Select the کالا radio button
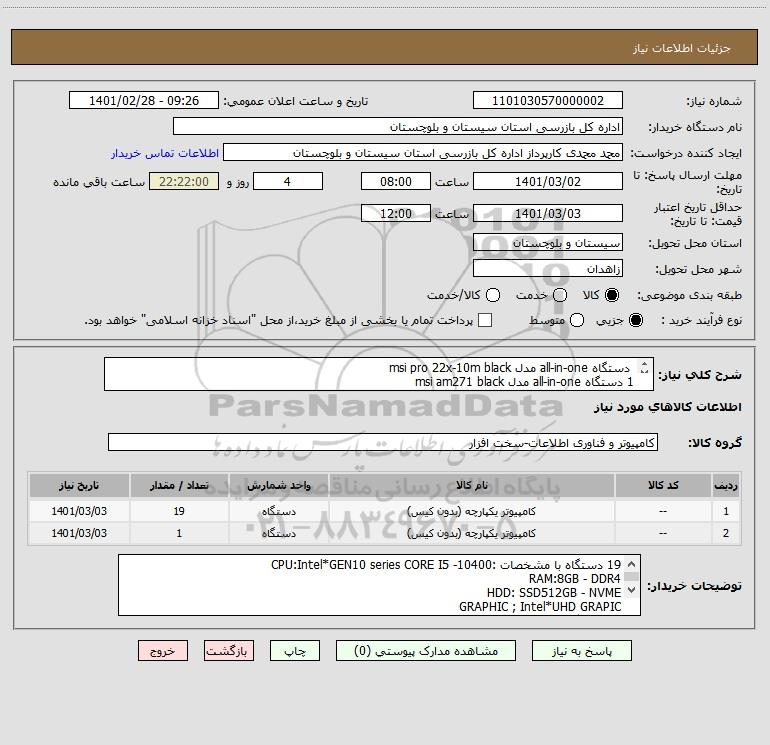The image size is (770, 745). 611,295
